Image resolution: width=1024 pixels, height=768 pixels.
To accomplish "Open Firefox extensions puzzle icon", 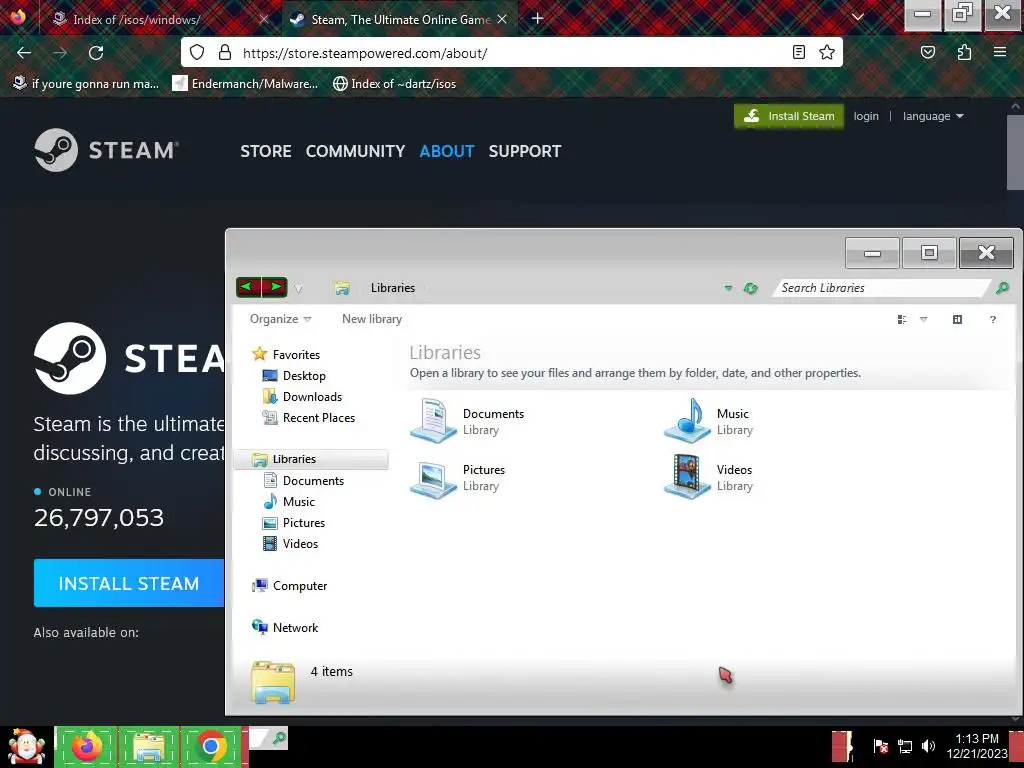I will coord(964,52).
